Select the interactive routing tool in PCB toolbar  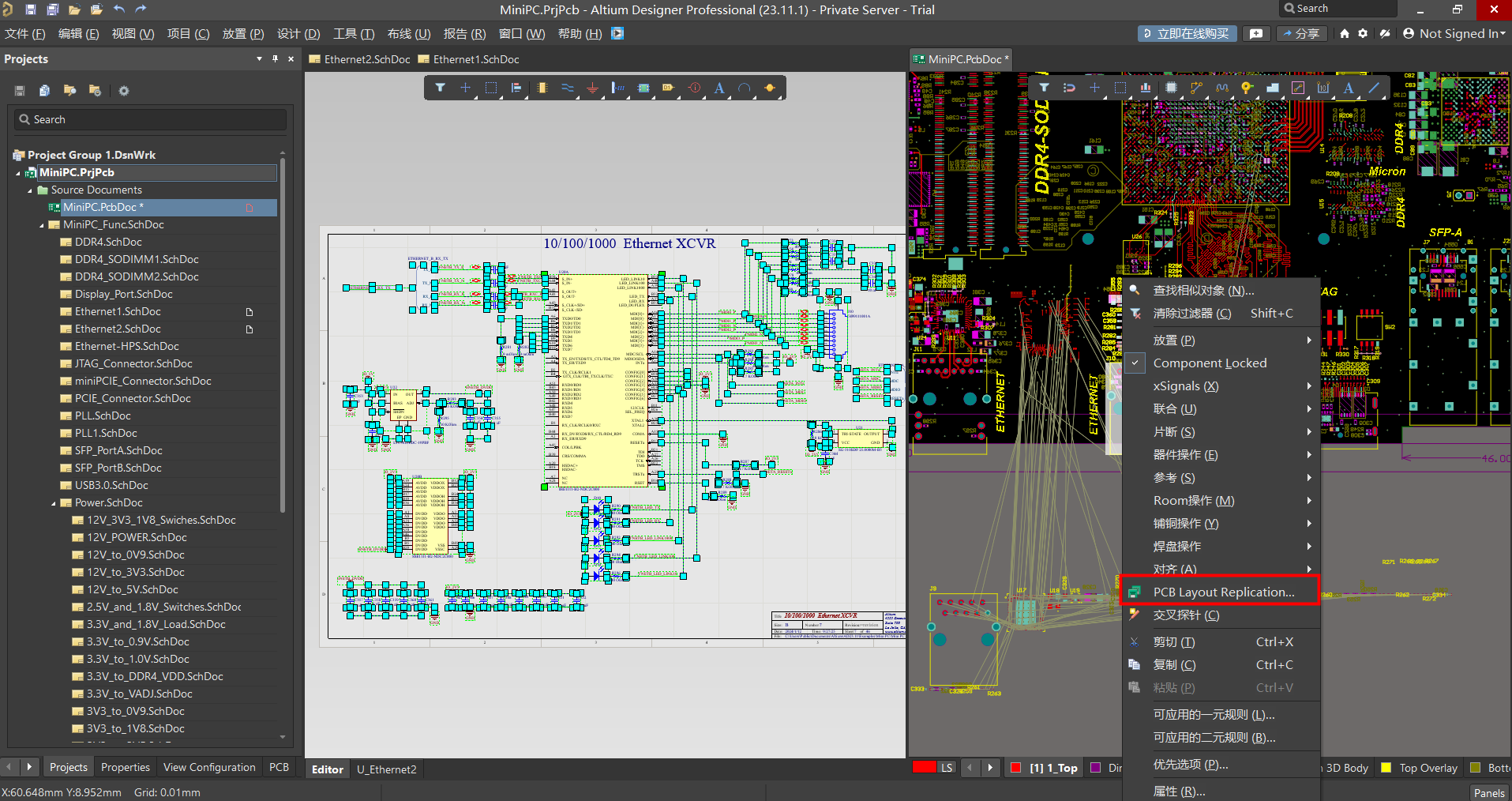(x=1196, y=88)
